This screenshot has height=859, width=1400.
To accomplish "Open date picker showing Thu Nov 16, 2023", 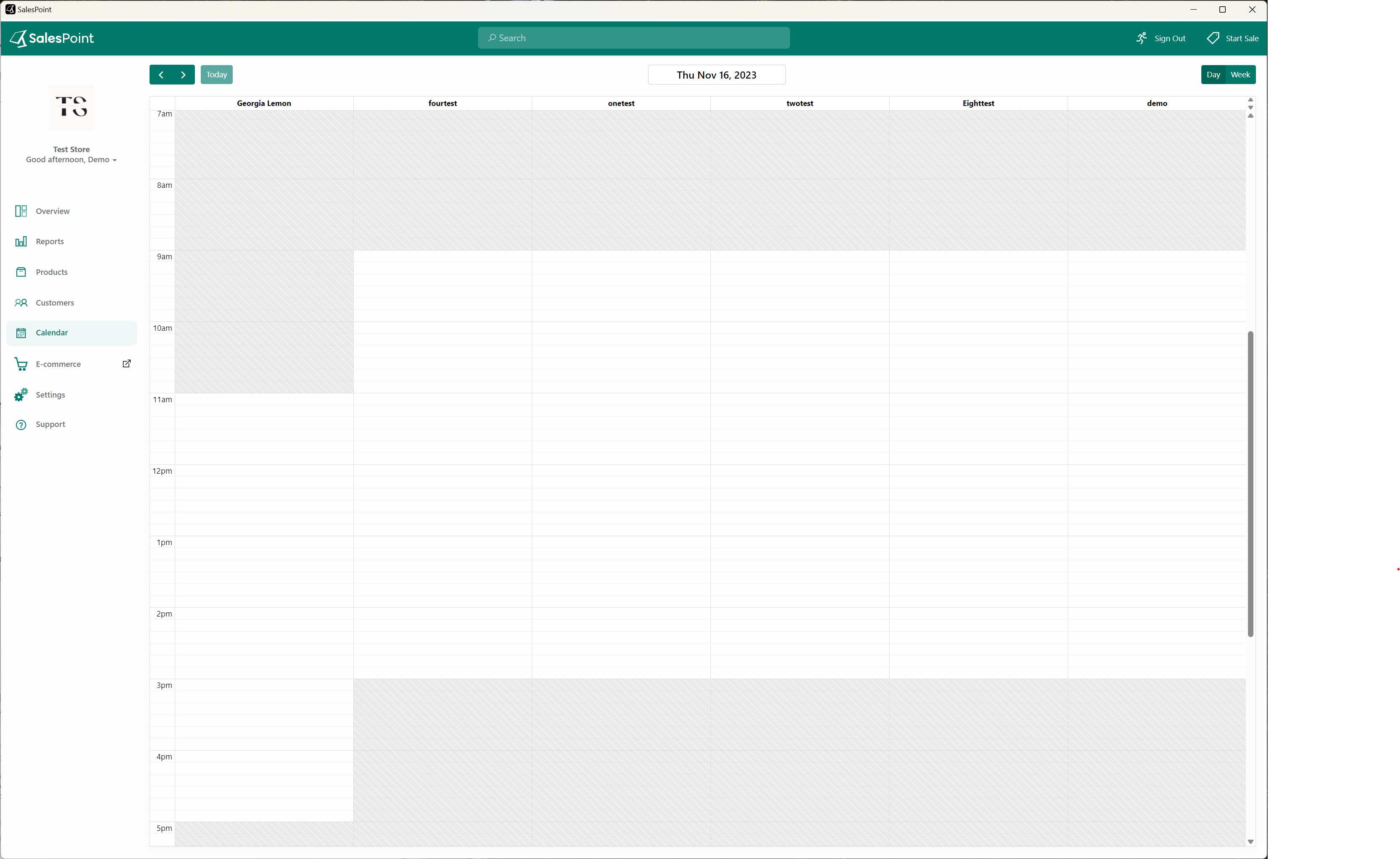I will pyautogui.click(x=717, y=74).
